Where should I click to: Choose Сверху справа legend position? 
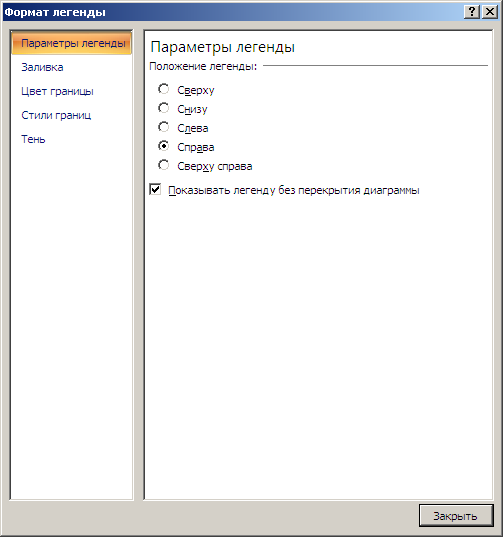pos(164,165)
